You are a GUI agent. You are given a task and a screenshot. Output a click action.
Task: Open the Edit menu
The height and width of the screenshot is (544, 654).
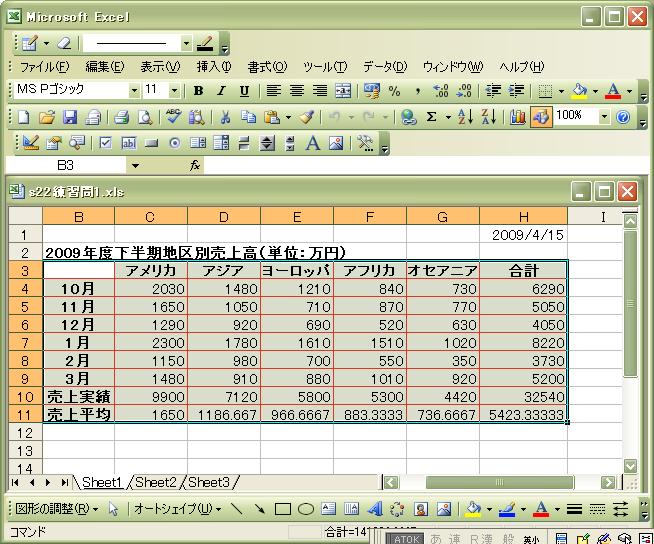coord(105,67)
